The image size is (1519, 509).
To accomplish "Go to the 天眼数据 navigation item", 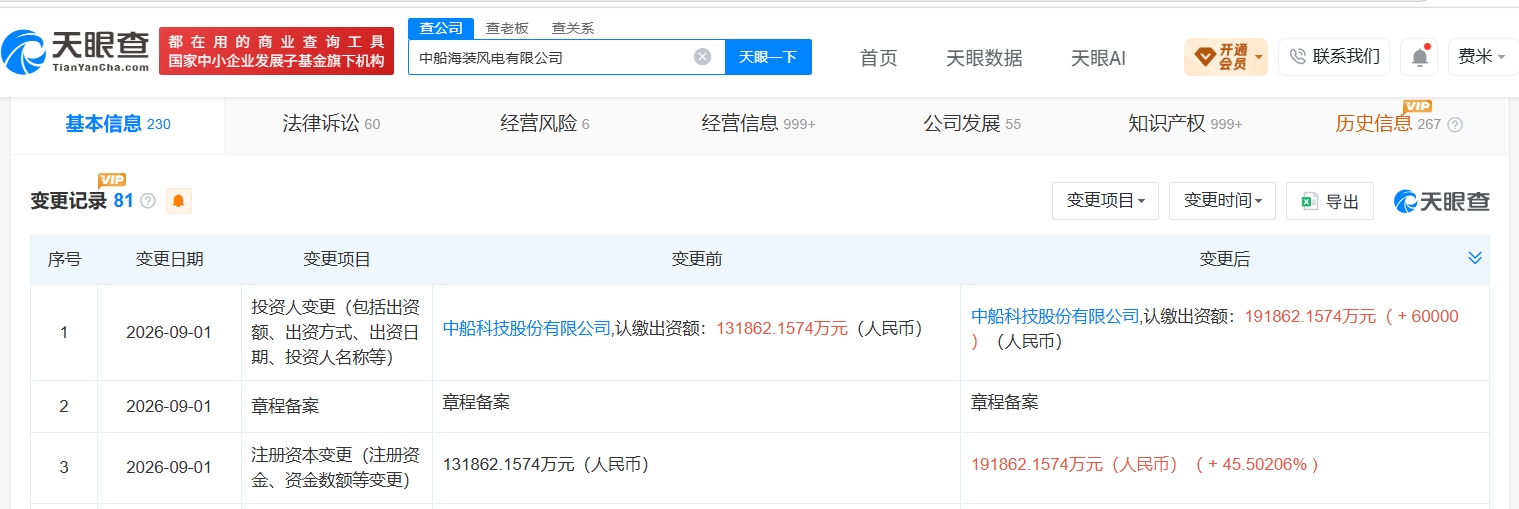I will (984, 58).
